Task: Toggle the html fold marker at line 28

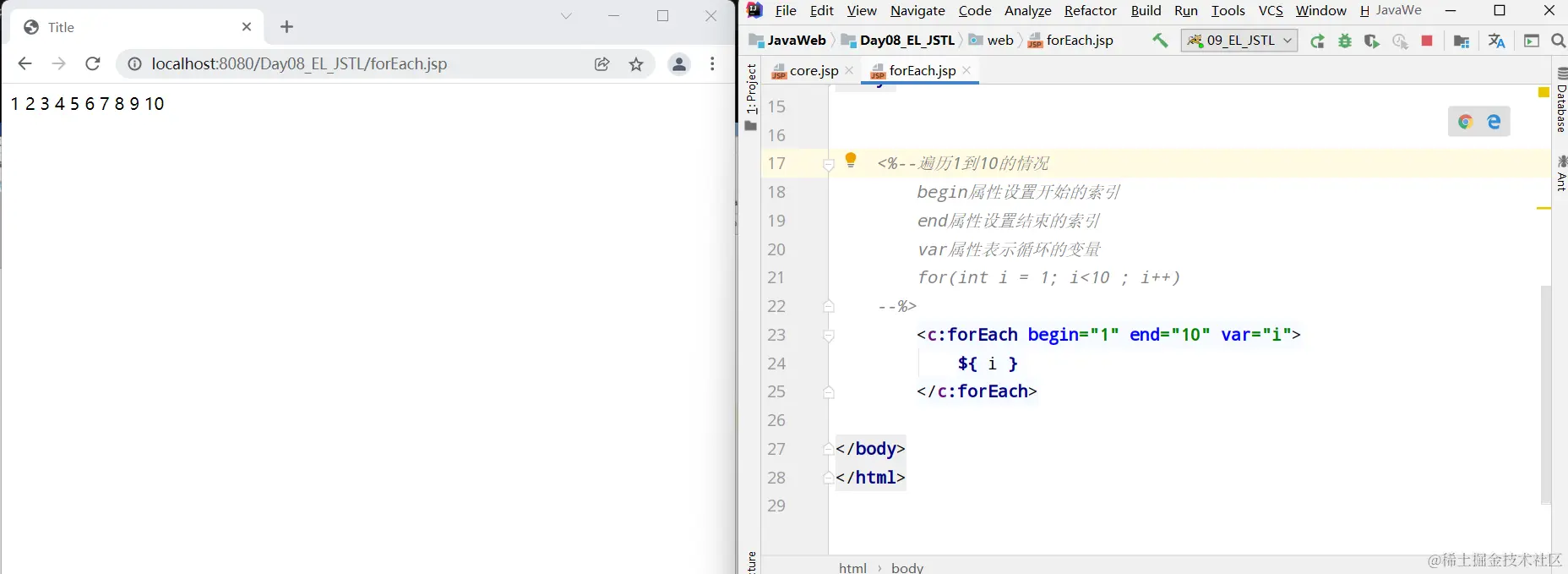Action: [x=829, y=478]
